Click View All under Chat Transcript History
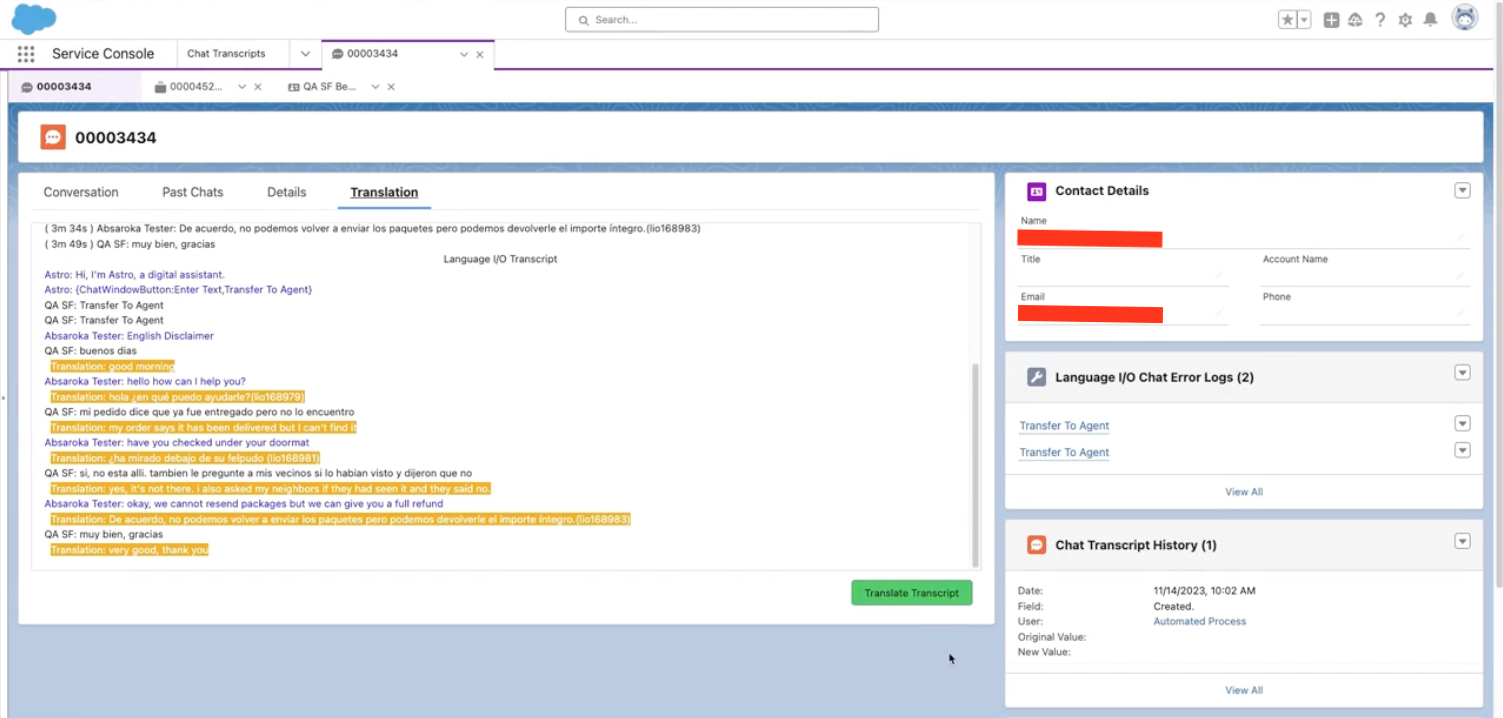 [x=1244, y=690]
